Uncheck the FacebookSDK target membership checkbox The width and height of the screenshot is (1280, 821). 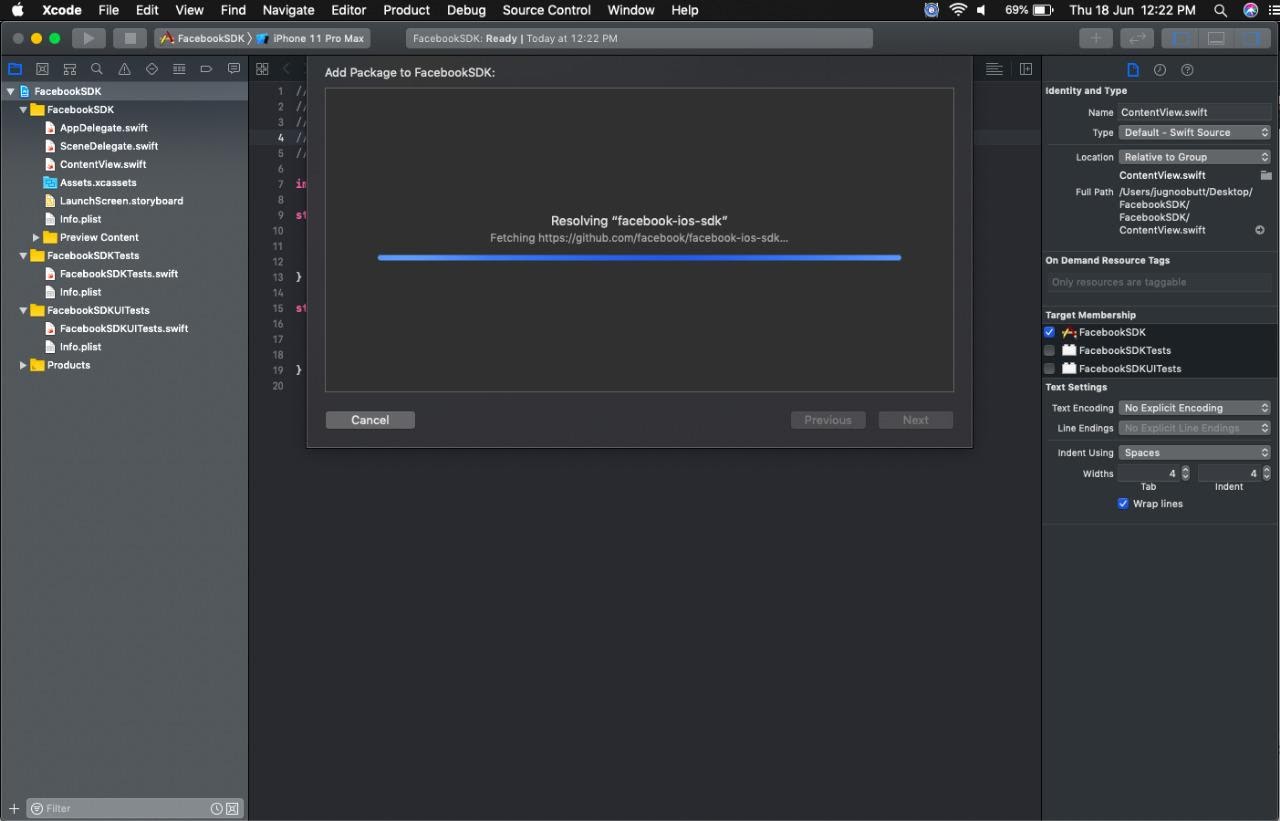pyautogui.click(x=1049, y=332)
